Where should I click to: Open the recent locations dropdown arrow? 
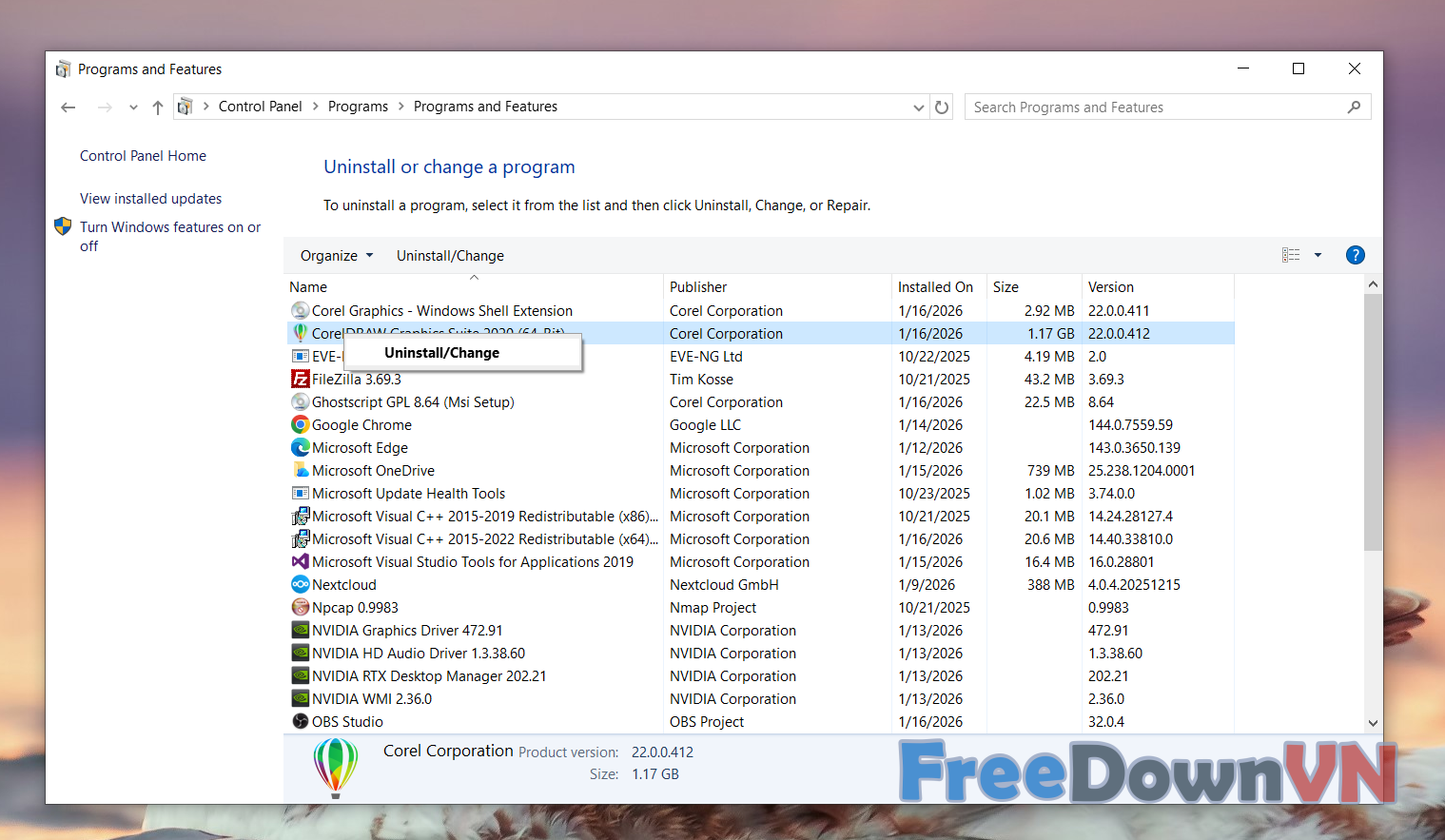(133, 107)
